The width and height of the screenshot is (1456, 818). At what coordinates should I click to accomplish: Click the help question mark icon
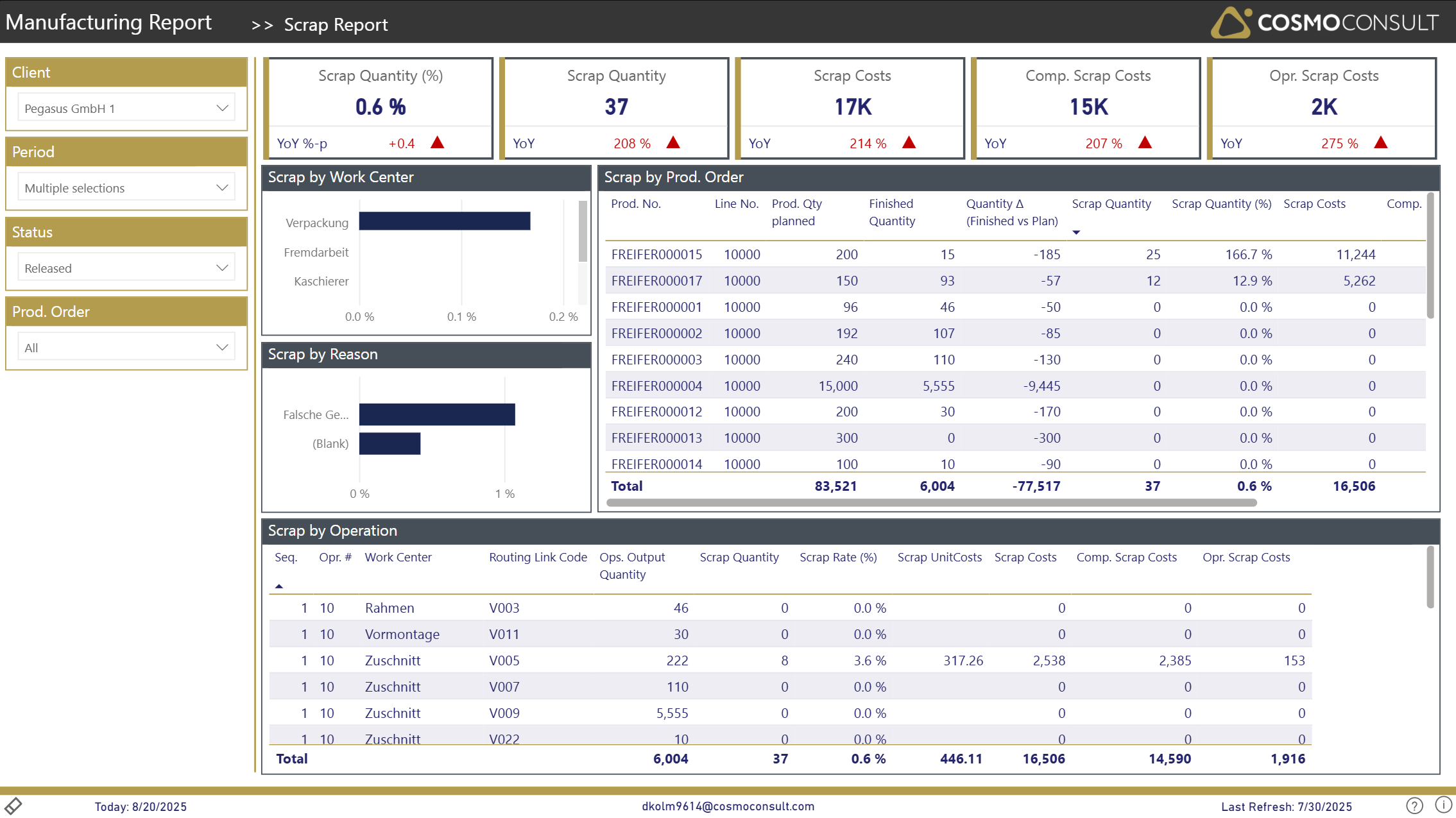click(x=1414, y=805)
